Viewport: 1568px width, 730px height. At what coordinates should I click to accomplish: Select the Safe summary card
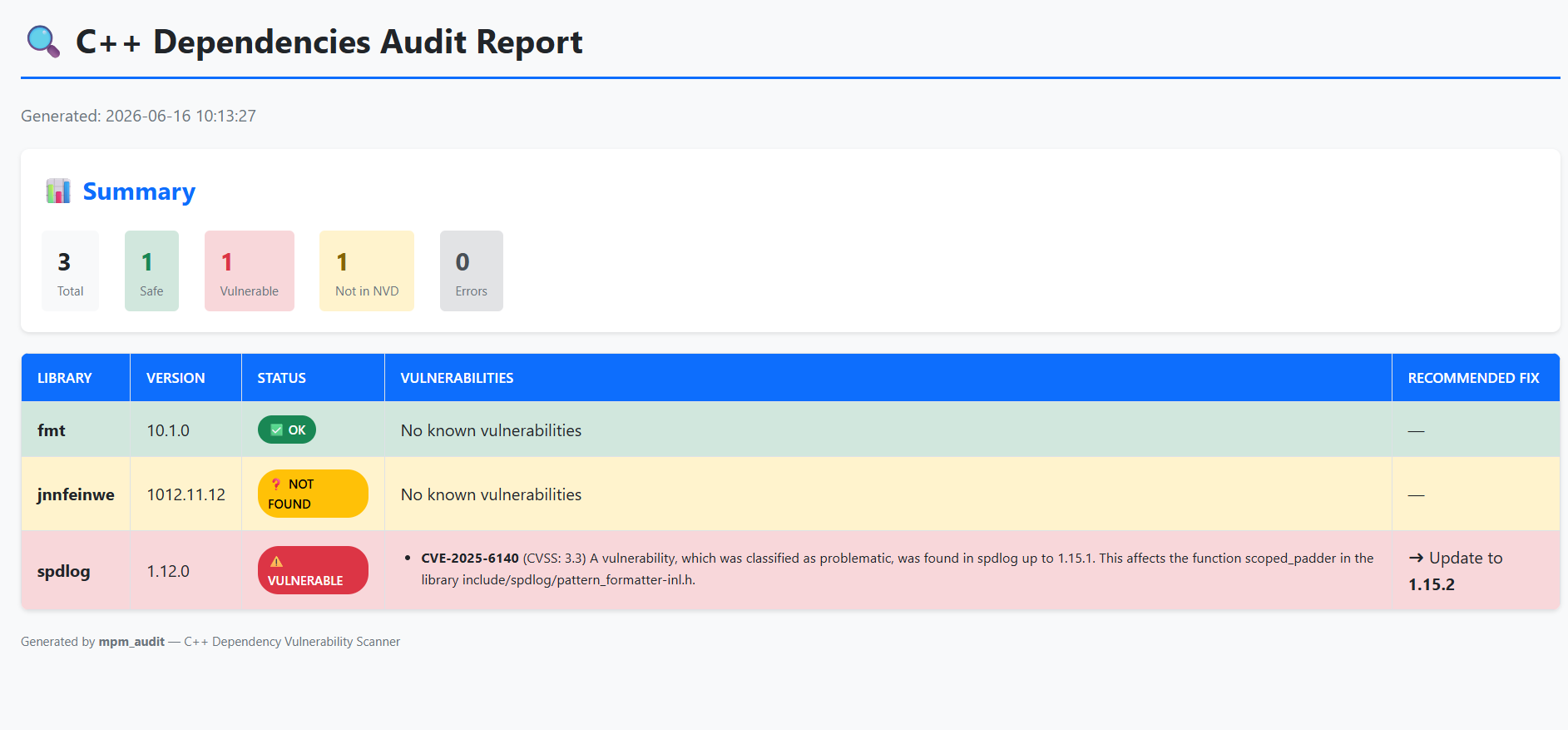click(151, 271)
